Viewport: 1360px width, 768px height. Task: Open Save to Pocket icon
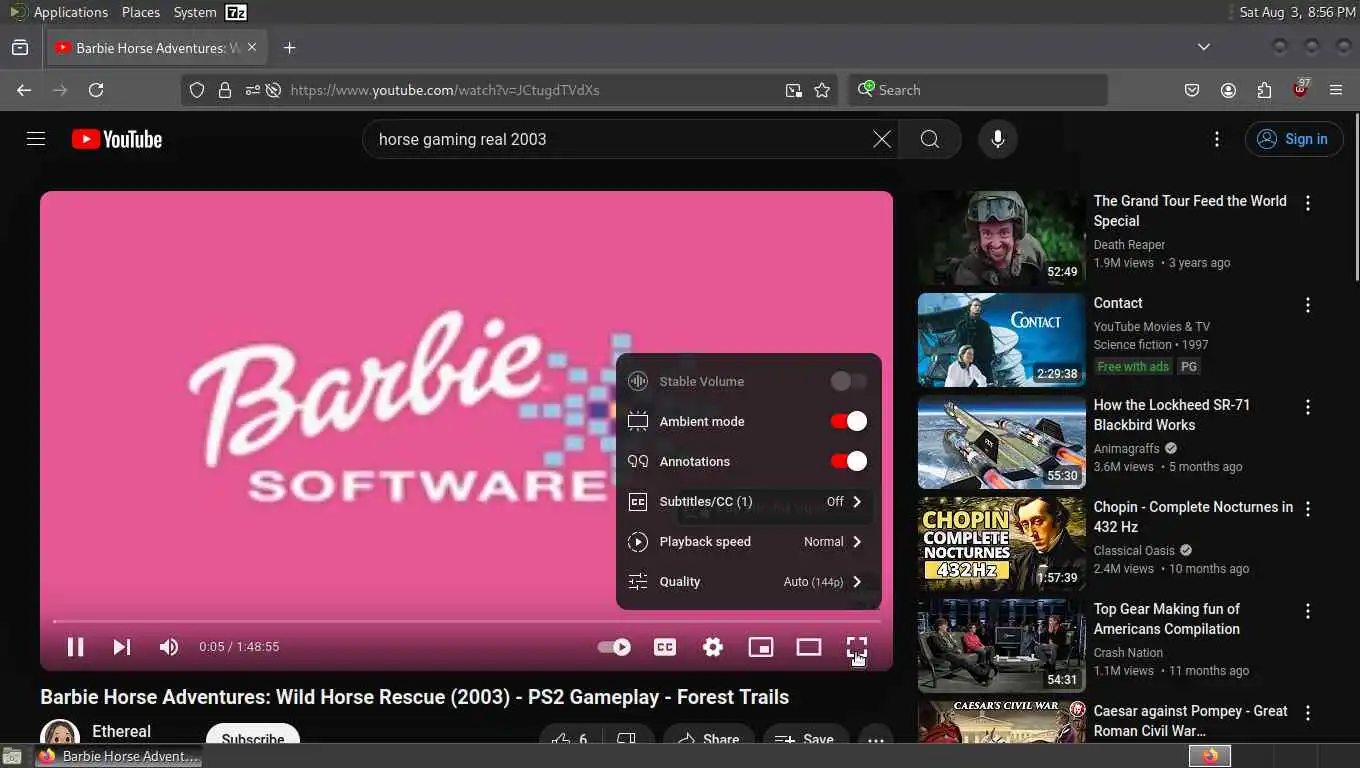(x=1192, y=90)
